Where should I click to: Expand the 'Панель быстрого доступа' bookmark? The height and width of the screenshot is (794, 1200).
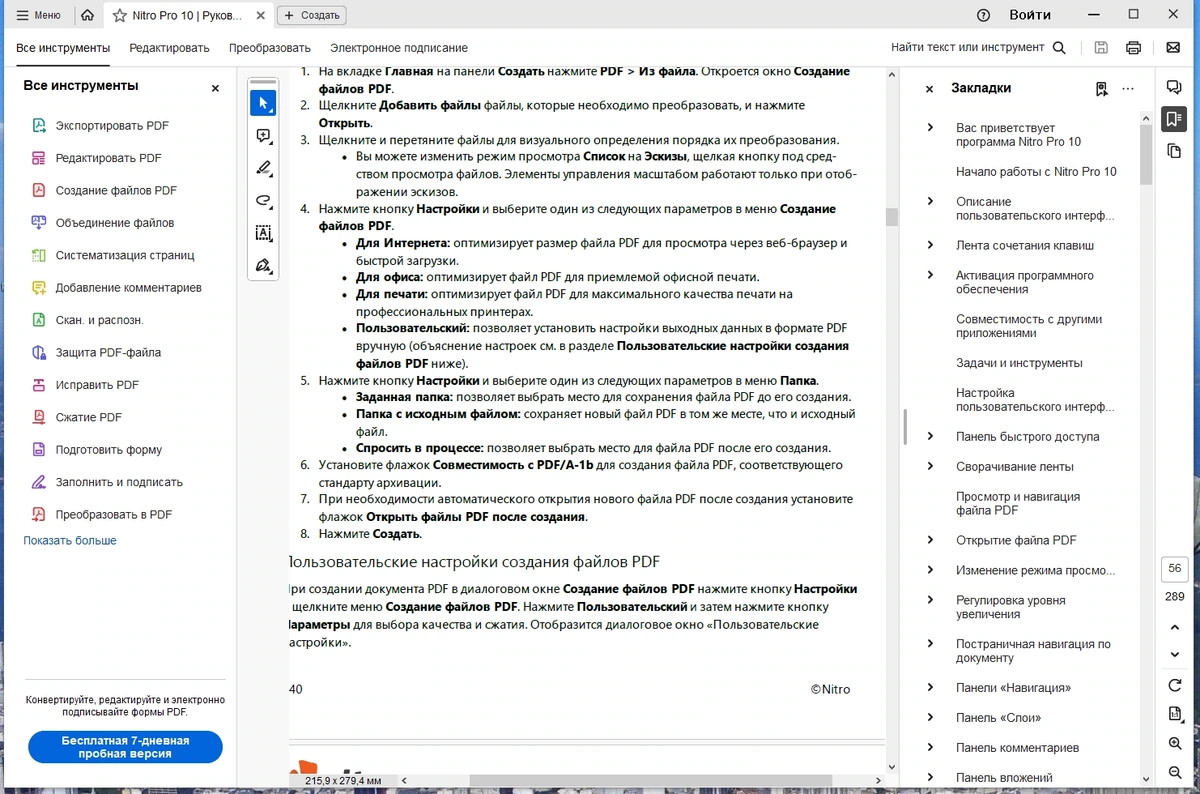point(931,436)
